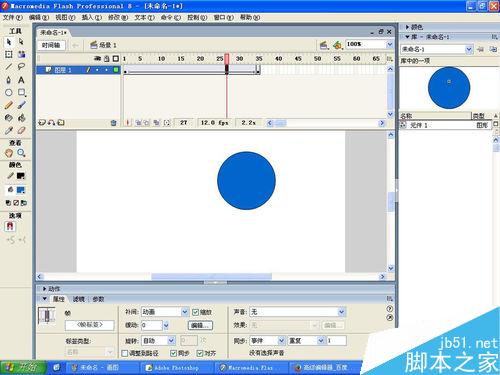Open the stage zoom 100% dropdown

pos(390,44)
